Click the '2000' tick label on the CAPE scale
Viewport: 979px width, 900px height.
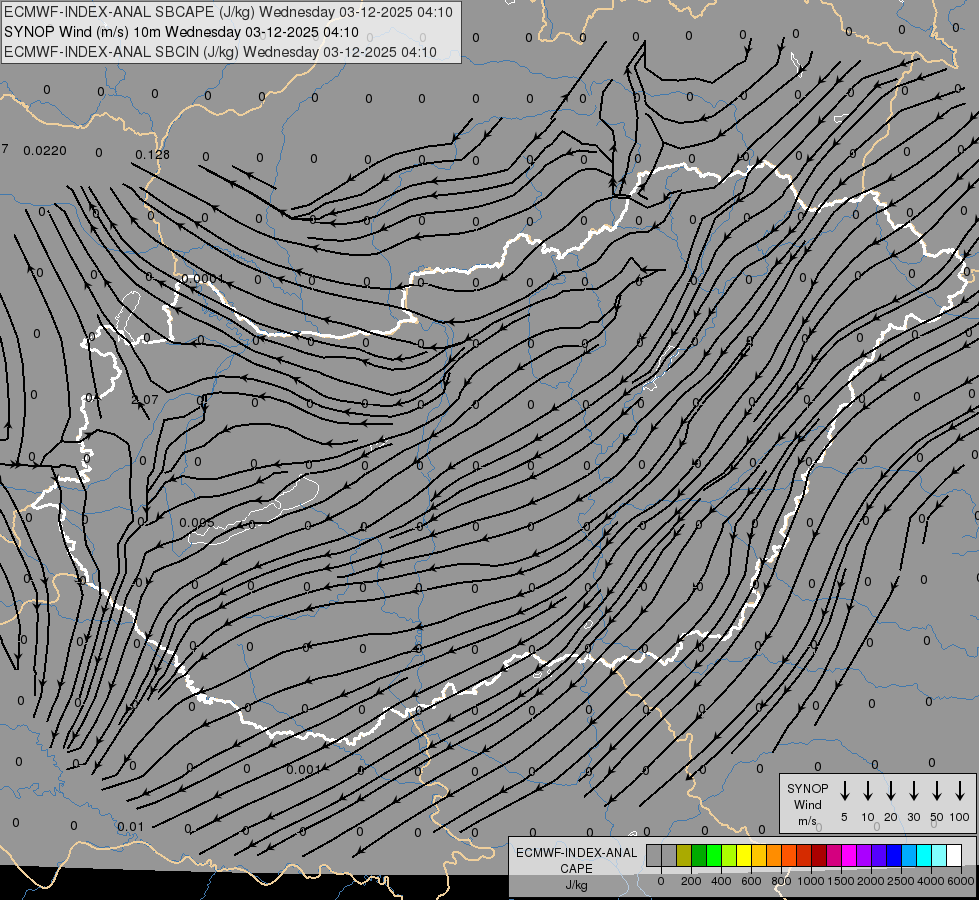click(x=871, y=881)
